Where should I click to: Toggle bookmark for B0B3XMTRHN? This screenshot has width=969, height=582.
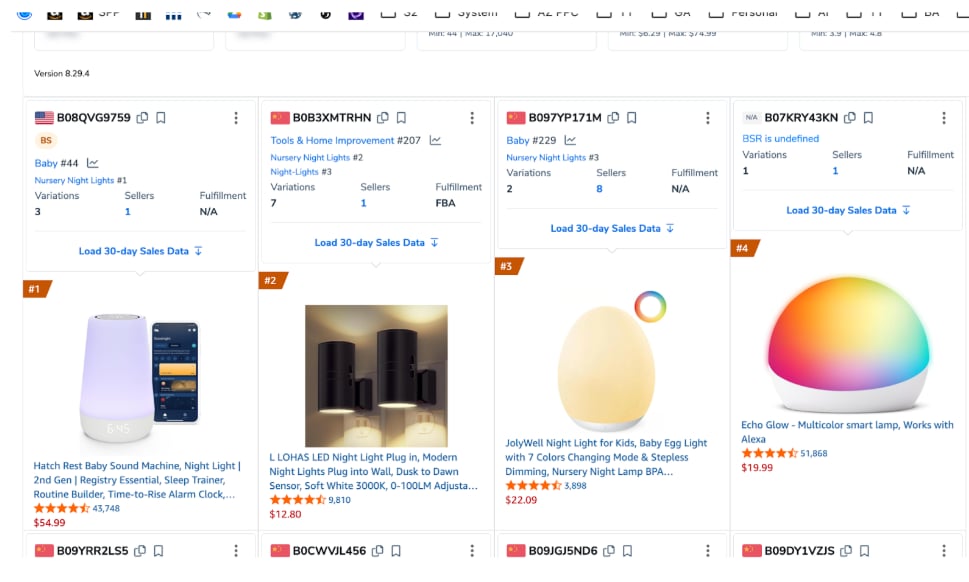pyautogui.click(x=401, y=118)
